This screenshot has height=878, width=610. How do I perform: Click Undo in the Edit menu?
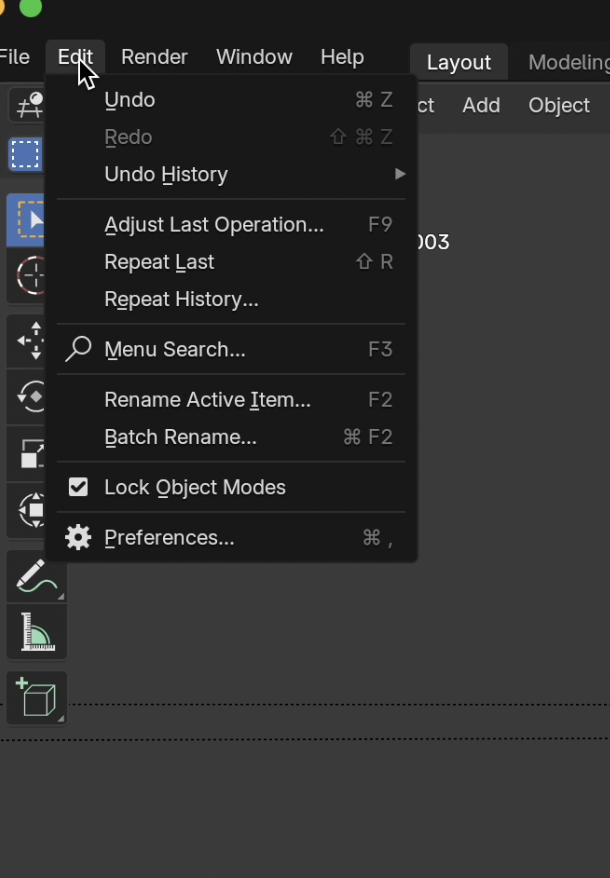130,100
